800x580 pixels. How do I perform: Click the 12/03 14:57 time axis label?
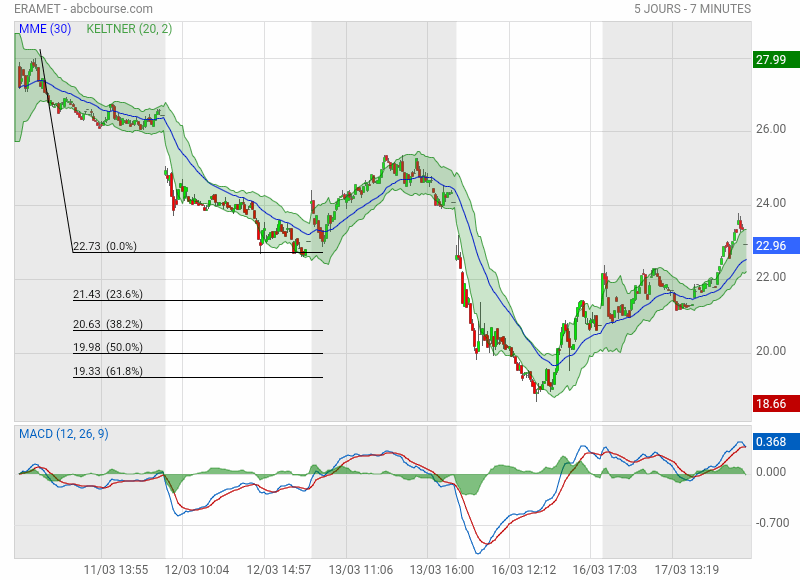tap(279, 570)
